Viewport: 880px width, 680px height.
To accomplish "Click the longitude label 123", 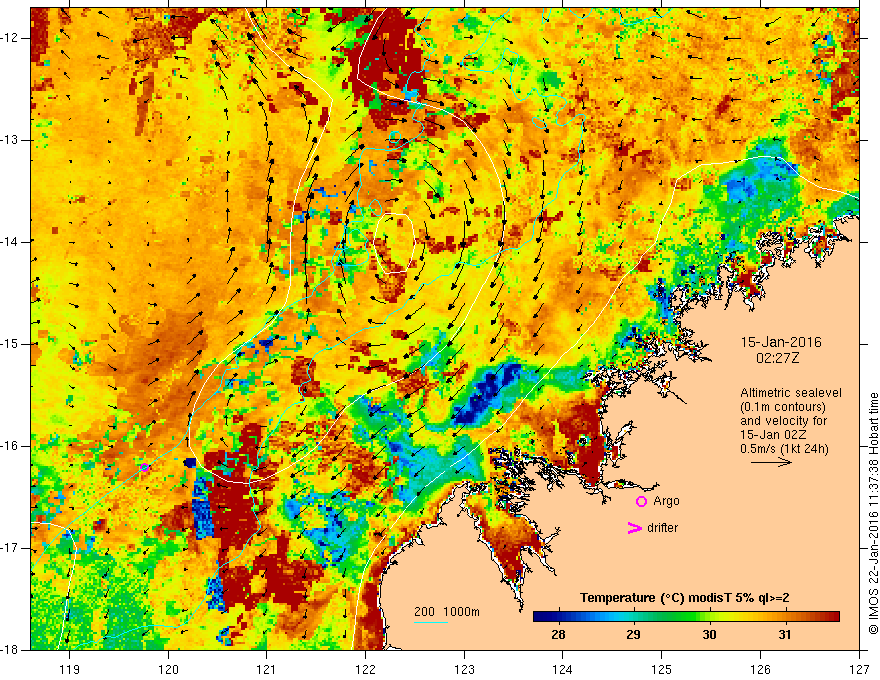I will 464,669.
